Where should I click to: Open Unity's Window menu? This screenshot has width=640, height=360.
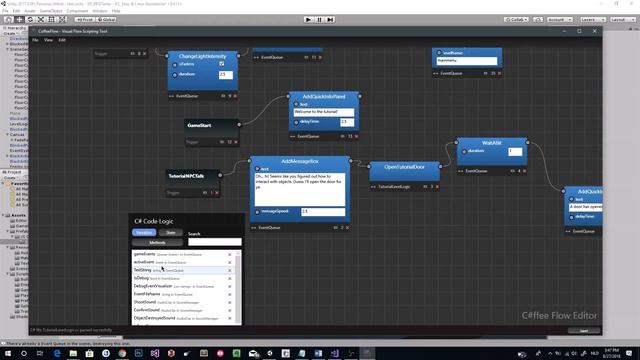click(100, 11)
